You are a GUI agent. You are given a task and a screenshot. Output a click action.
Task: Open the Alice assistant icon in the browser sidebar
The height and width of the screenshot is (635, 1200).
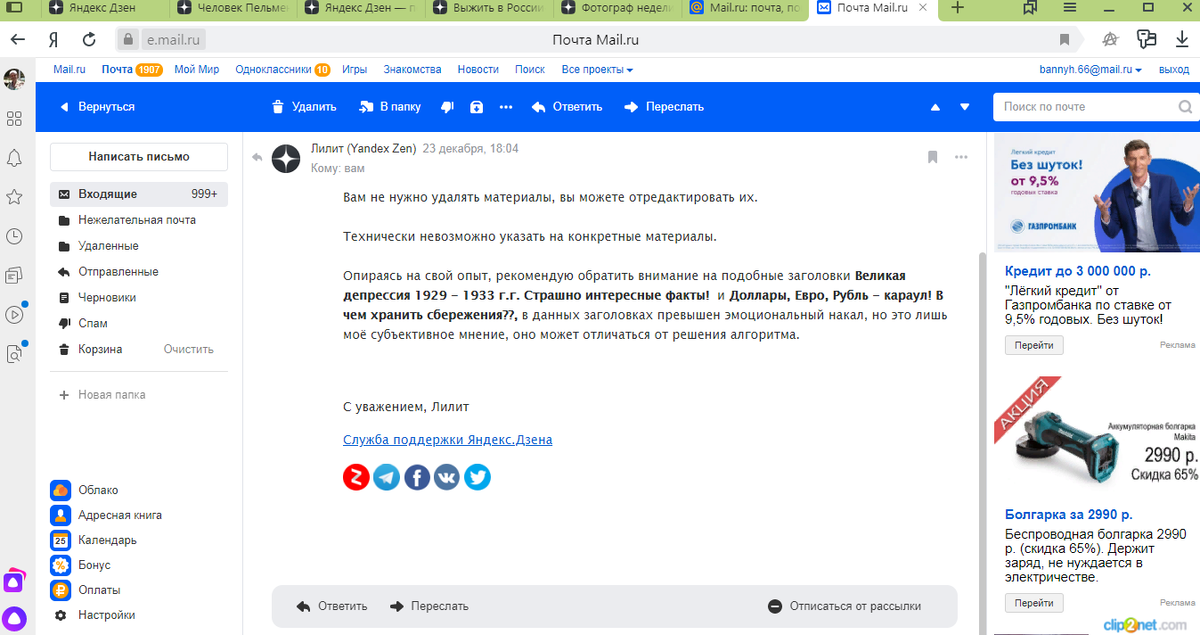point(14,617)
